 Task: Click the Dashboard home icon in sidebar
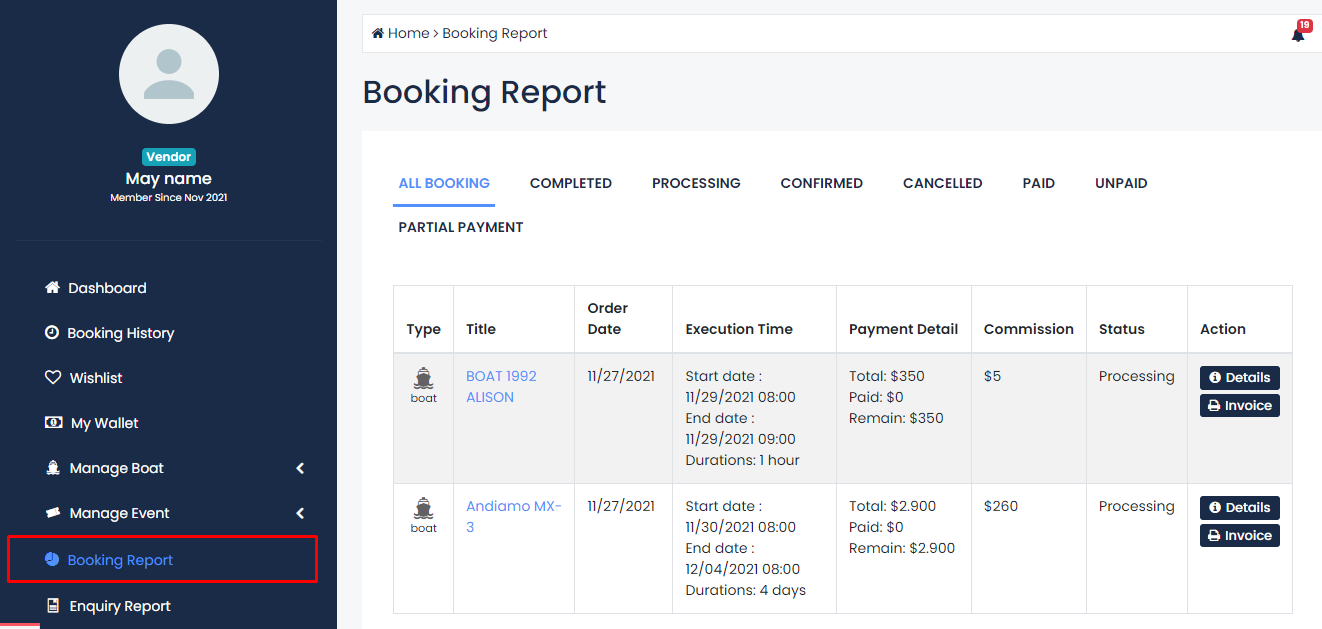(x=53, y=288)
